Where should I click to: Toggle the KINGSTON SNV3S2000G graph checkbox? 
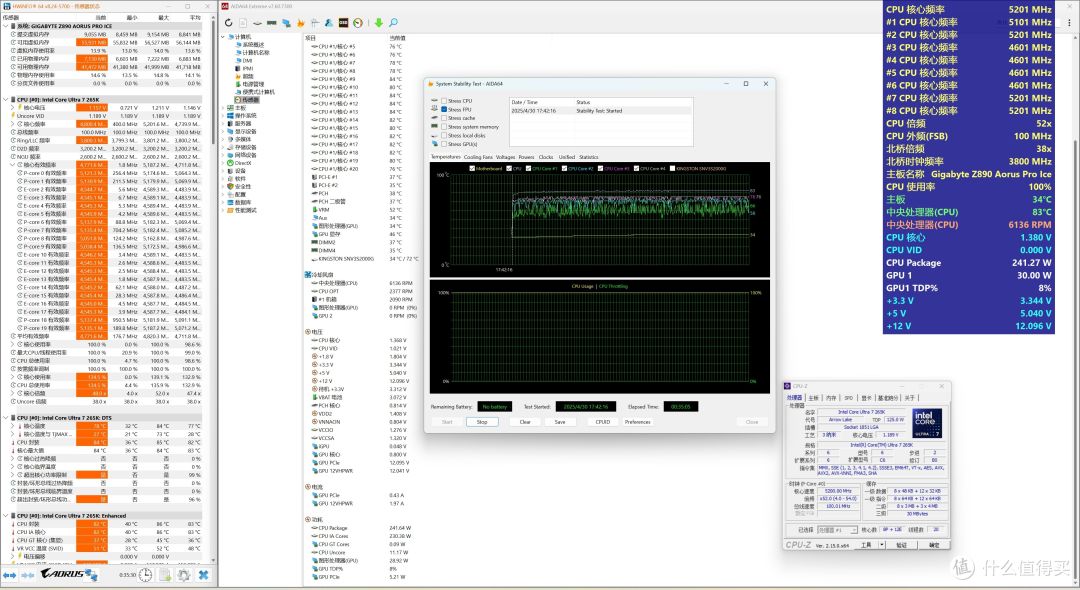click(x=672, y=168)
